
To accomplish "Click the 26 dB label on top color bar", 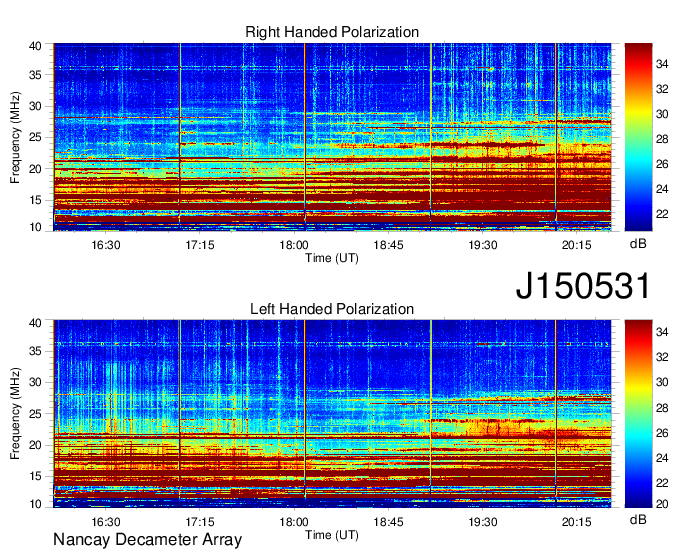I will pos(662,164).
